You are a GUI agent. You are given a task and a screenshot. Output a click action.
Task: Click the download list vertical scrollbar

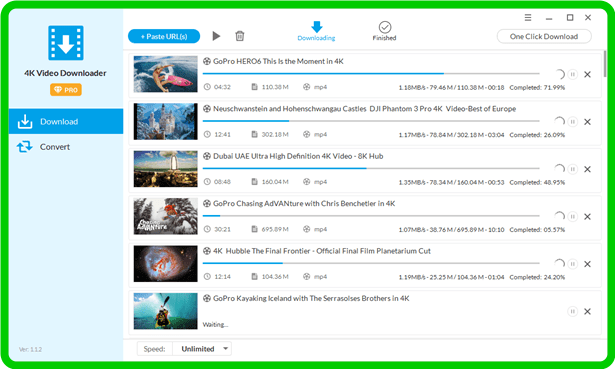(x=605, y=65)
